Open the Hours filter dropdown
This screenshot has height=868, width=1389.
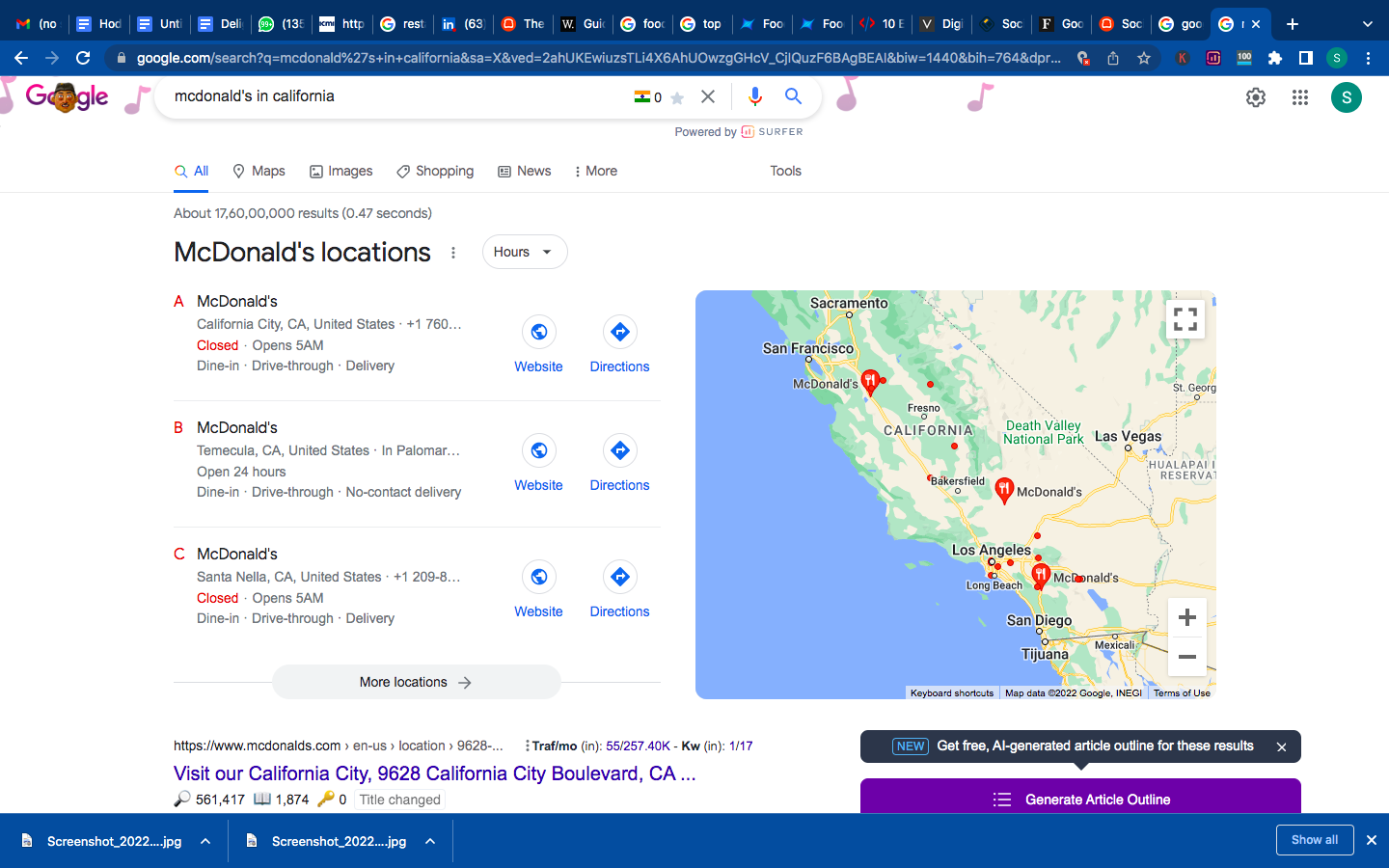coord(525,252)
